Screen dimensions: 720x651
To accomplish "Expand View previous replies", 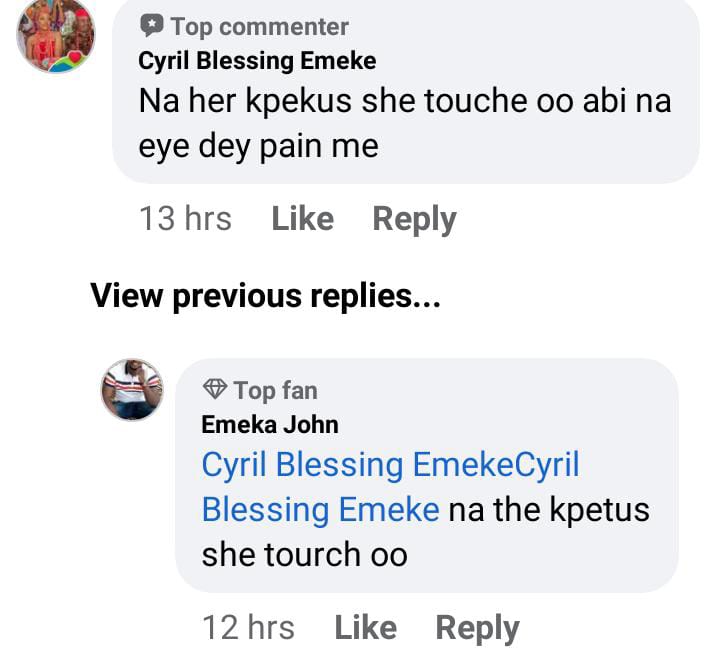I will 266,296.
